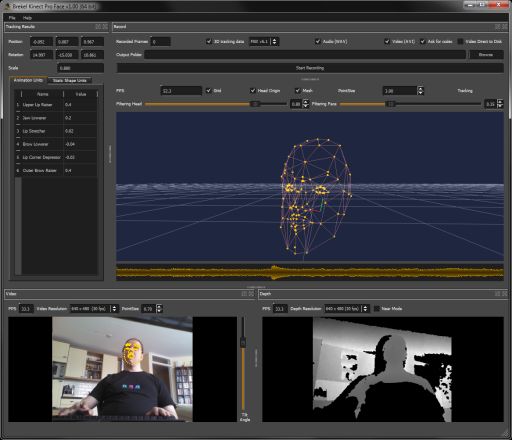512x440 pixels.
Task: Float the Depth panel
Action: (497, 294)
